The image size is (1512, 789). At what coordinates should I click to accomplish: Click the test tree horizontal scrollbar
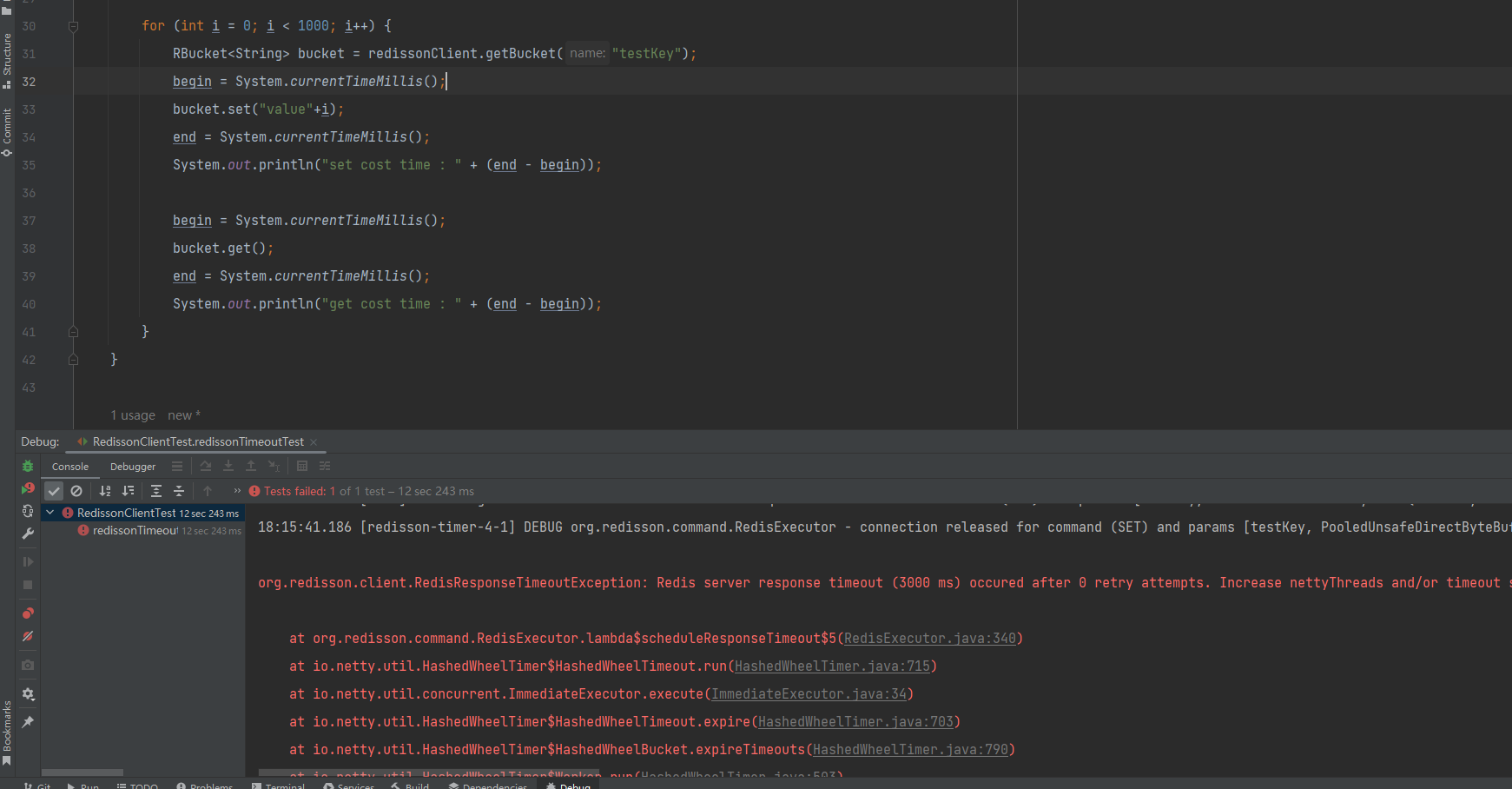coord(83,772)
